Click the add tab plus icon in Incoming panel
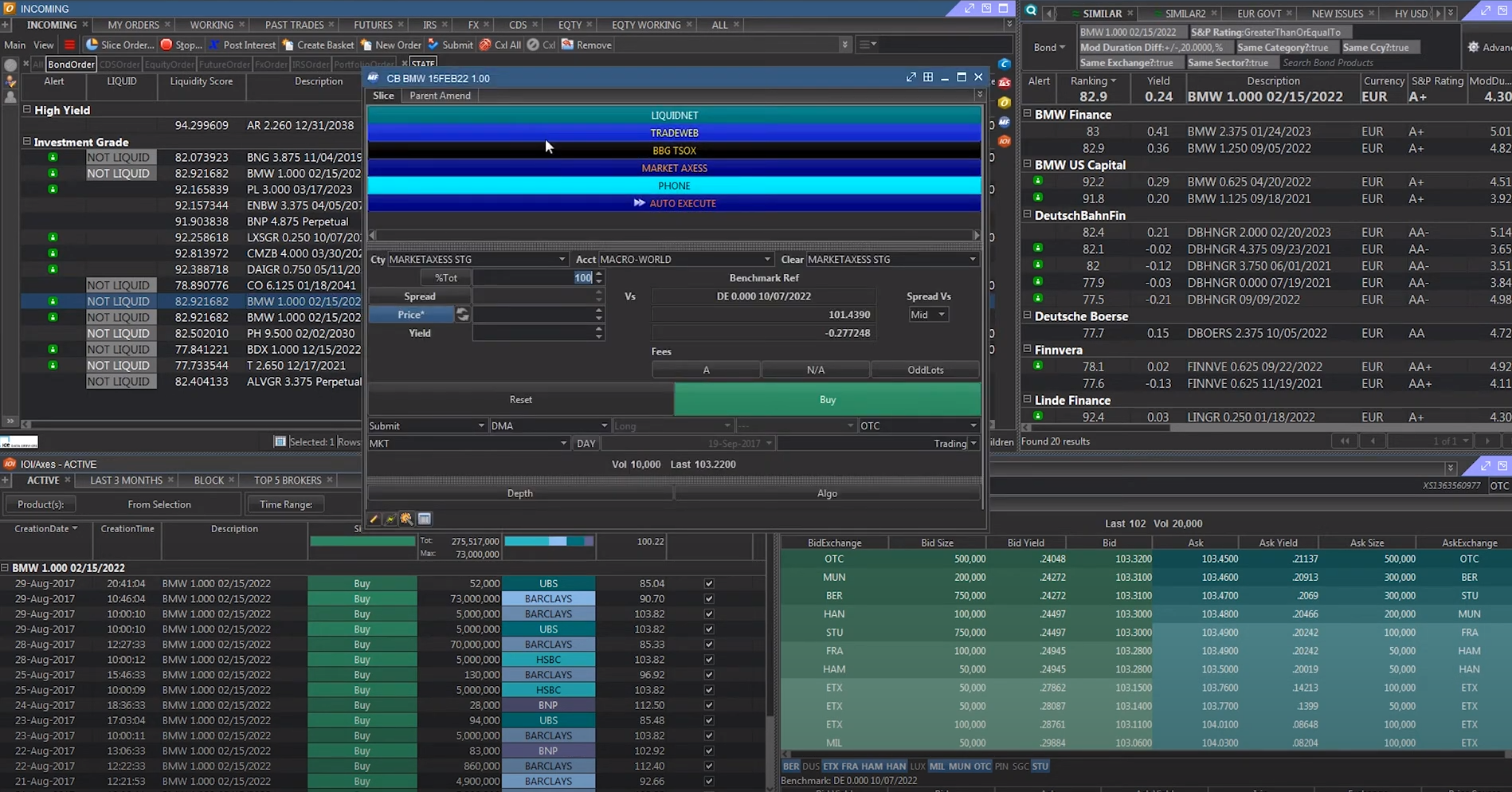1512x792 pixels. 6,25
